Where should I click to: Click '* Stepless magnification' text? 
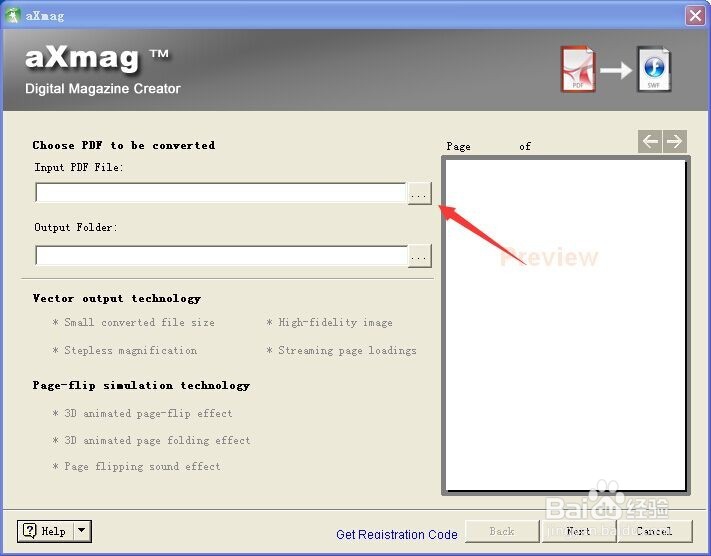[x=125, y=351]
